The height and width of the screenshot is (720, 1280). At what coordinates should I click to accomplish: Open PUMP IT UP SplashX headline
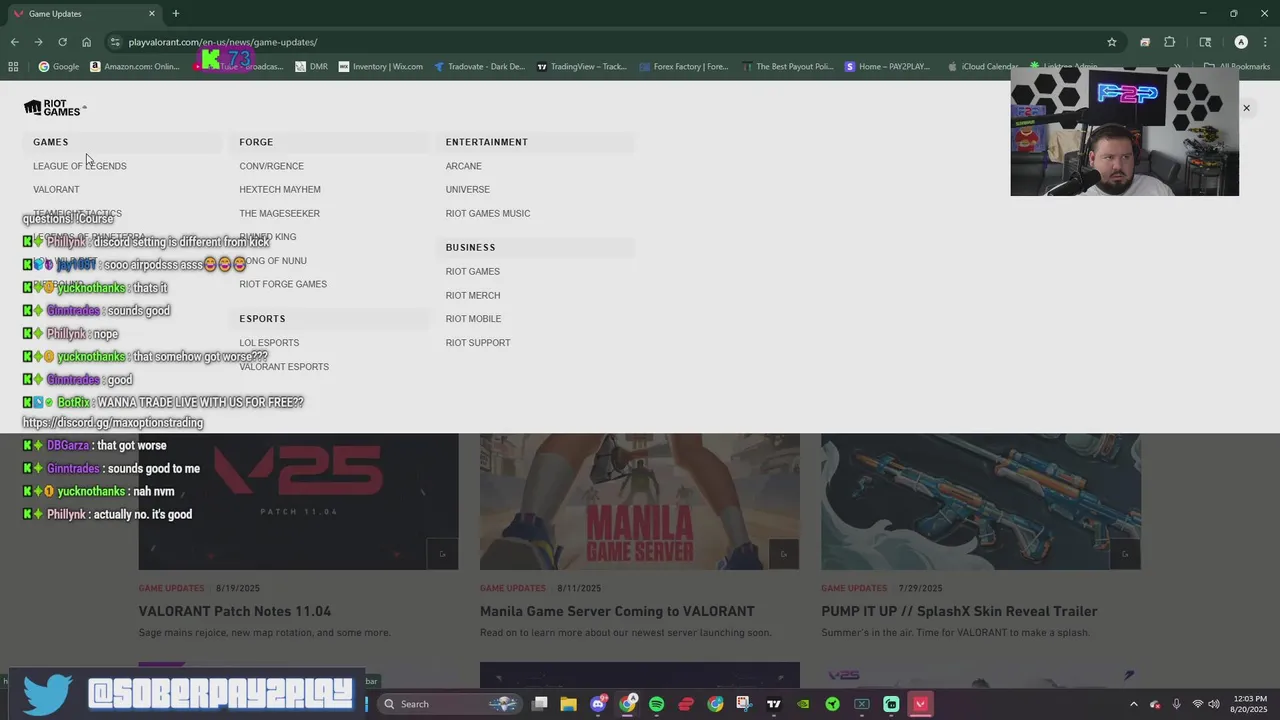click(959, 611)
